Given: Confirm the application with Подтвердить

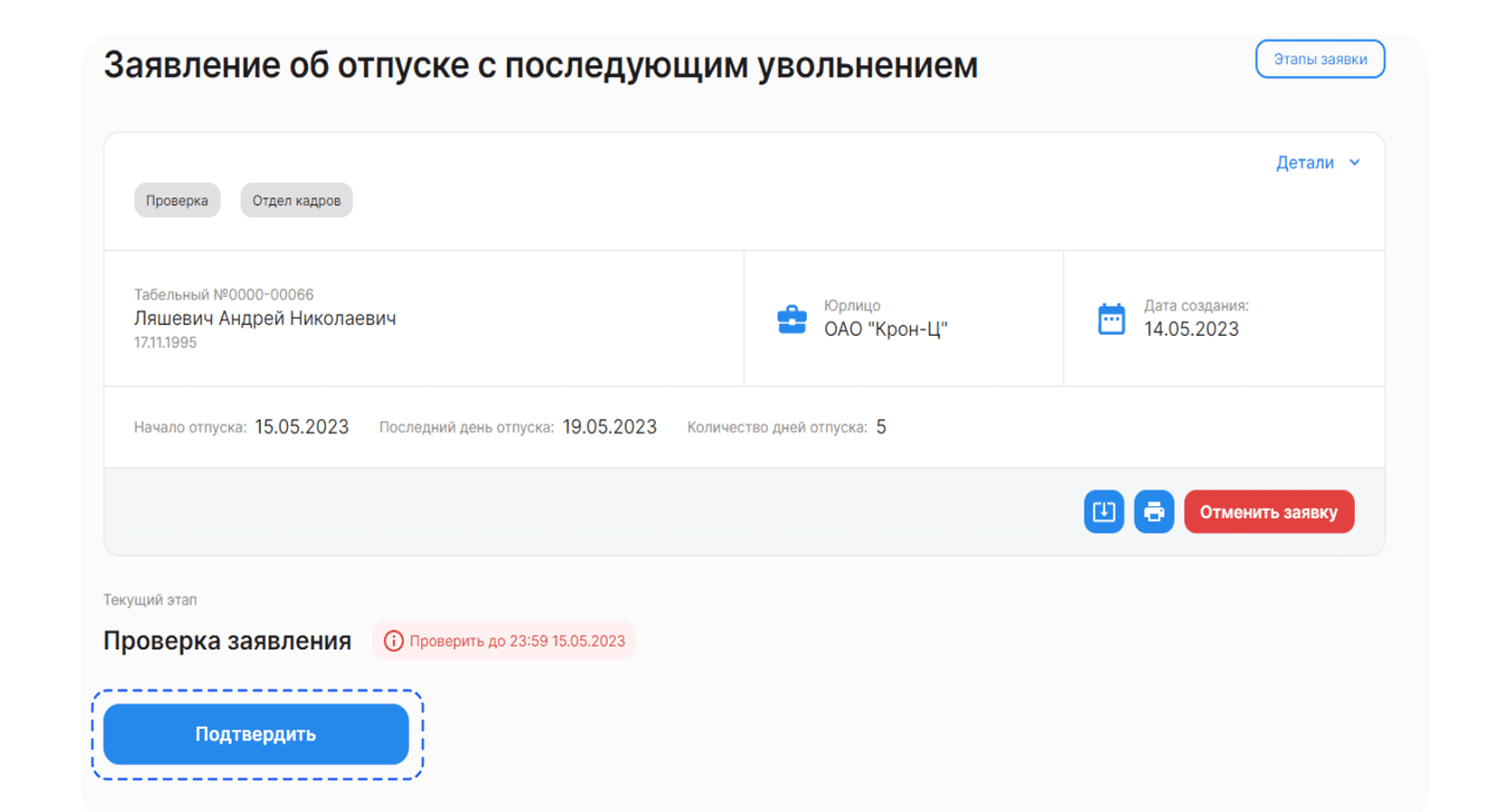Looking at the screenshot, I should point(255,734).
